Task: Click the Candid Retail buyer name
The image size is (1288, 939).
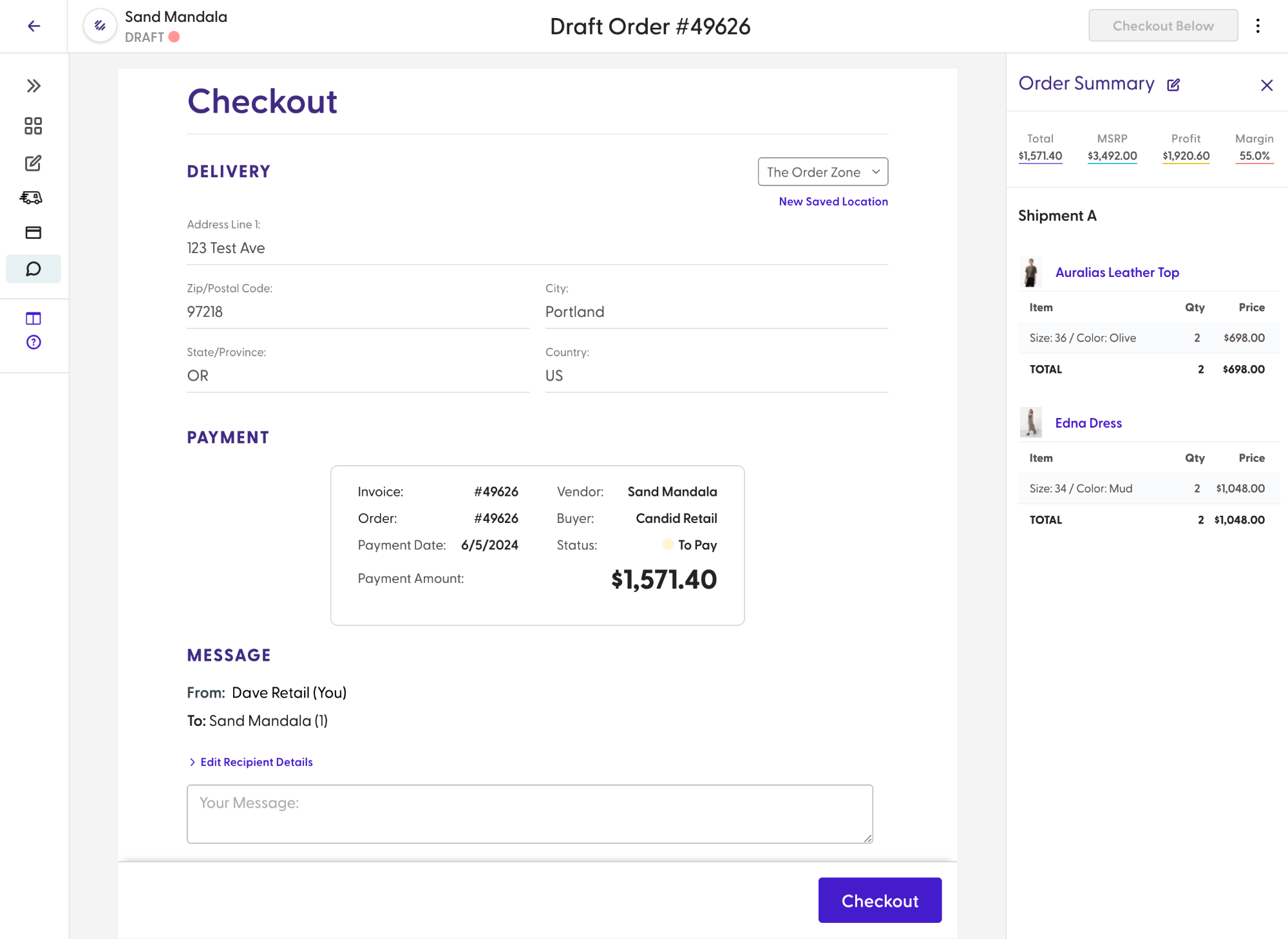Action: (x=676, y=518)
